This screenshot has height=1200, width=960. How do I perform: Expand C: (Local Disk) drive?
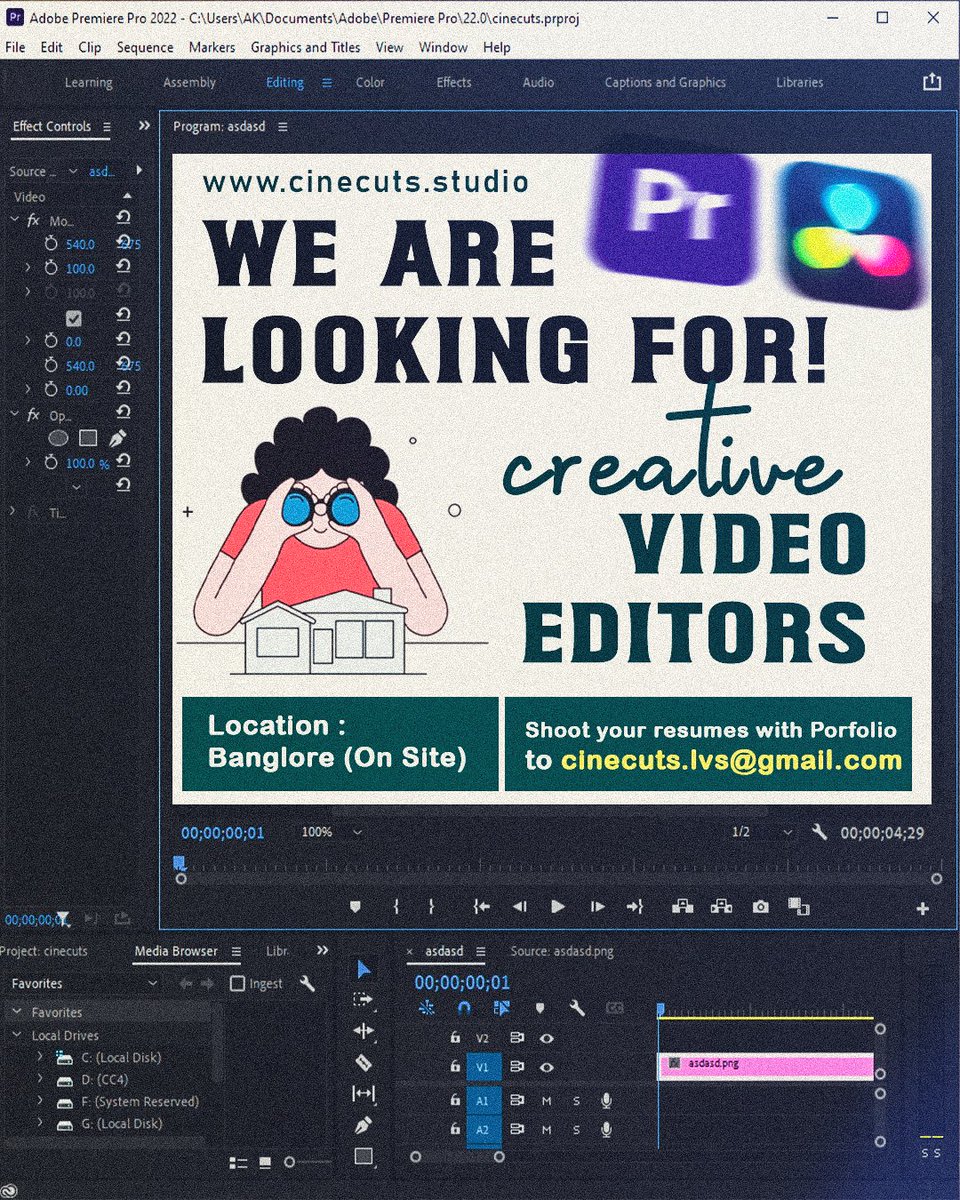(x=40, y=1057)
